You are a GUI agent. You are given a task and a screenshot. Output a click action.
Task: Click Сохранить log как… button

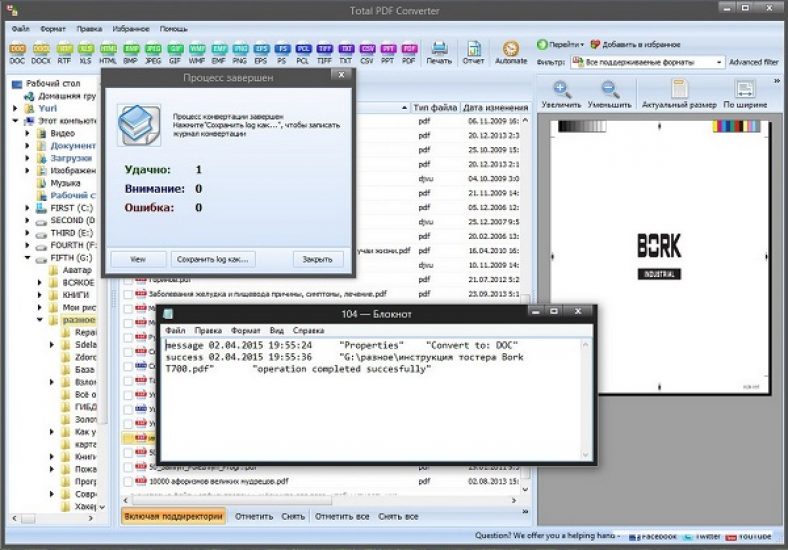pos(213,259)
